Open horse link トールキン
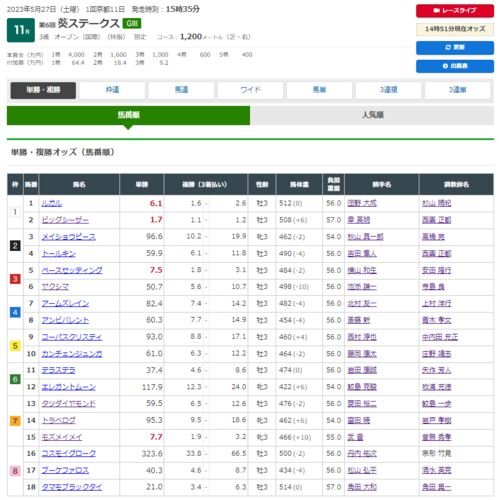 click(58, 254)
